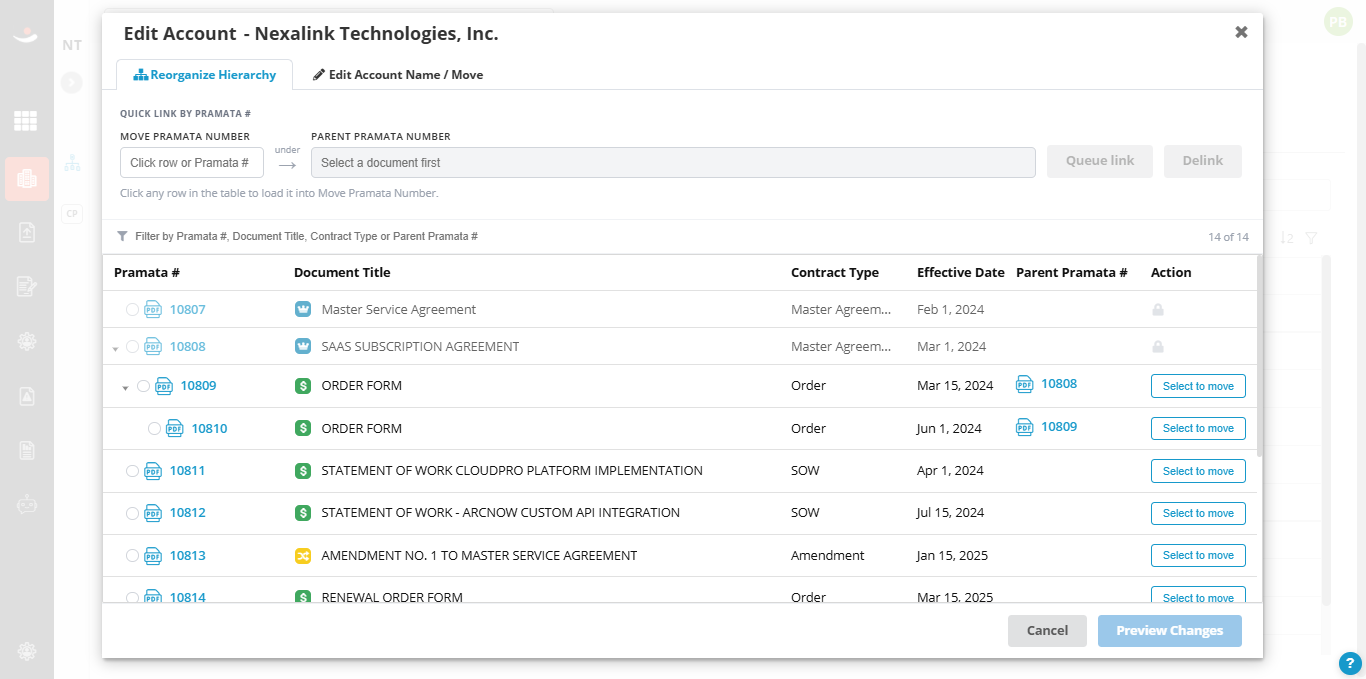The image size is (1366, 679).
Task: Select radio button for row 10807
Action: coord(133,310)
